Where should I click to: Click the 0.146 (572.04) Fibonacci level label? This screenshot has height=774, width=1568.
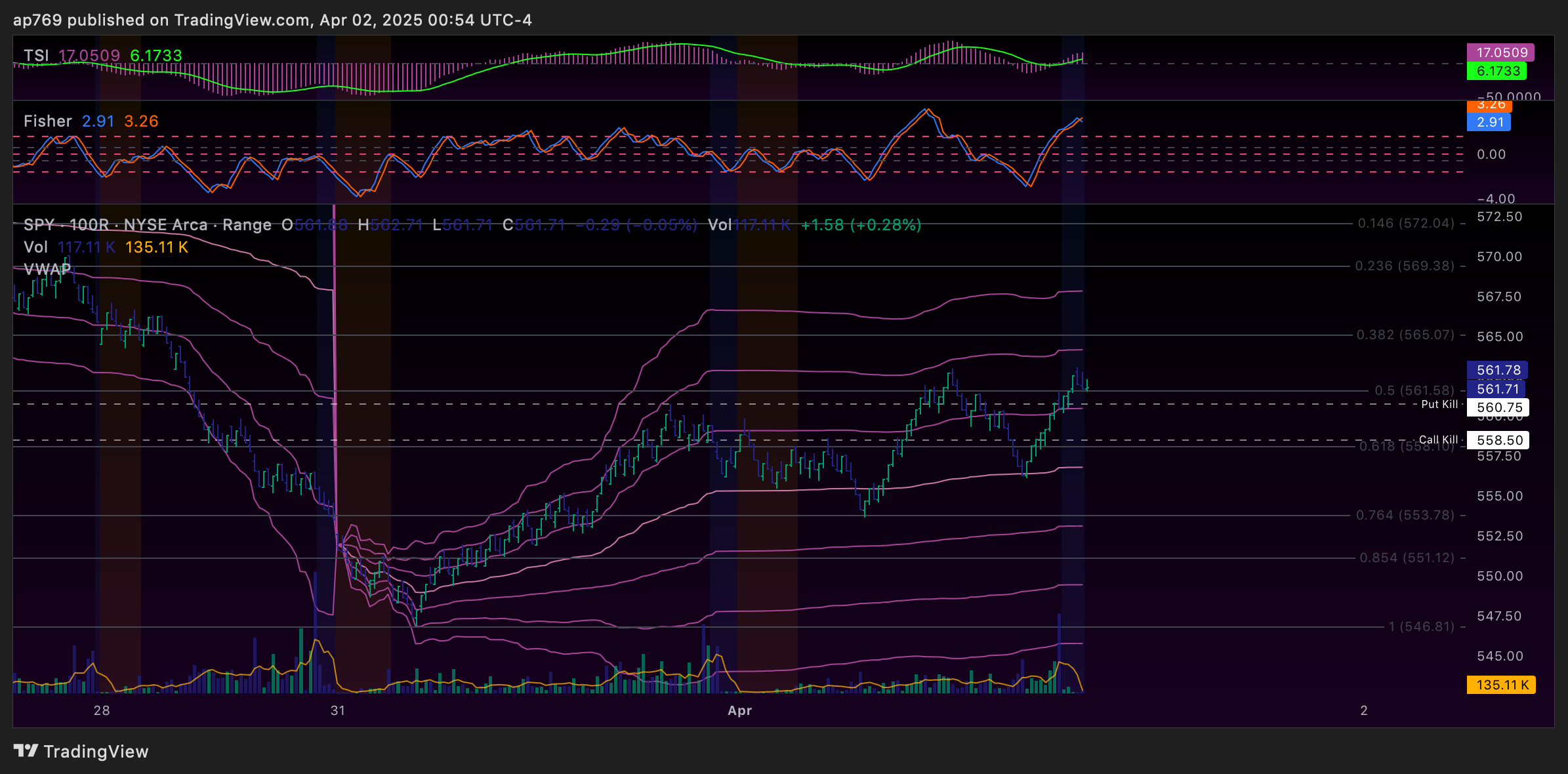1406,224
